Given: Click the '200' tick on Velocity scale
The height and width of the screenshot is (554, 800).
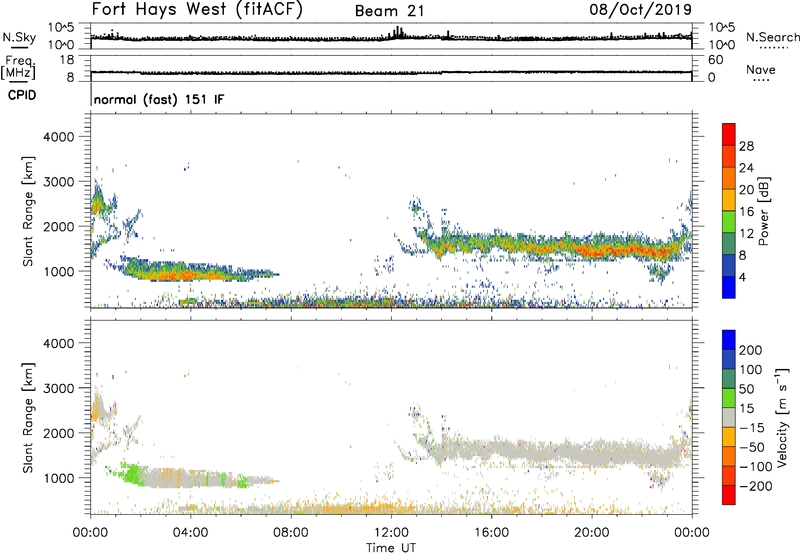Looking at the screenshot, I should pos(750,350).
